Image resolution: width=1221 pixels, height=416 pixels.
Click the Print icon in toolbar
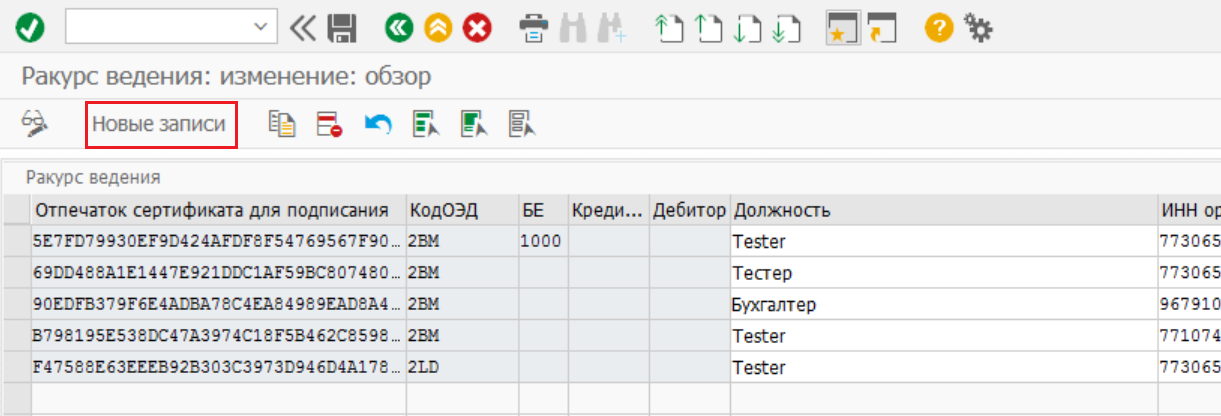[534, 28]
